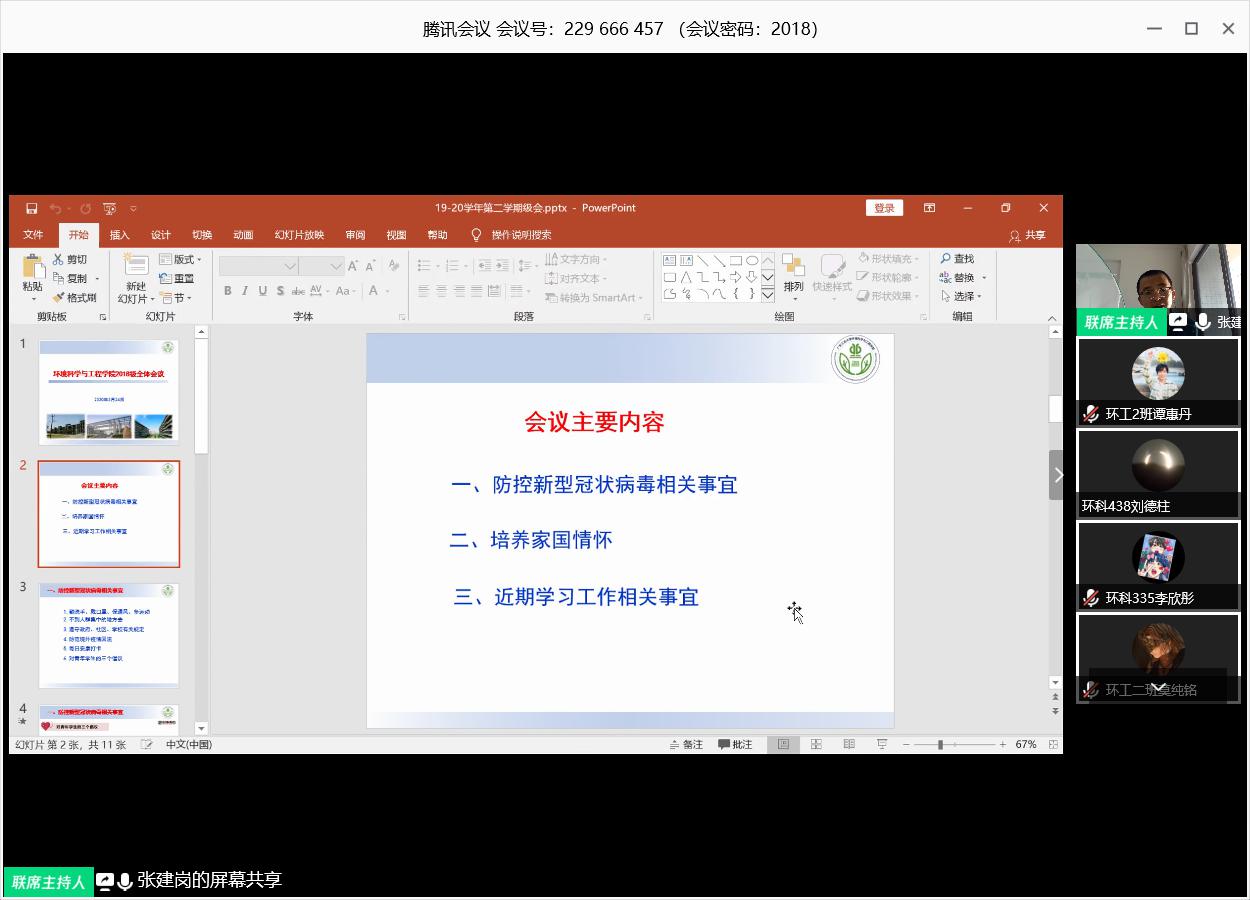Open the font name dropdown
Screen dimensions: 1250x900
click(290, 266)
